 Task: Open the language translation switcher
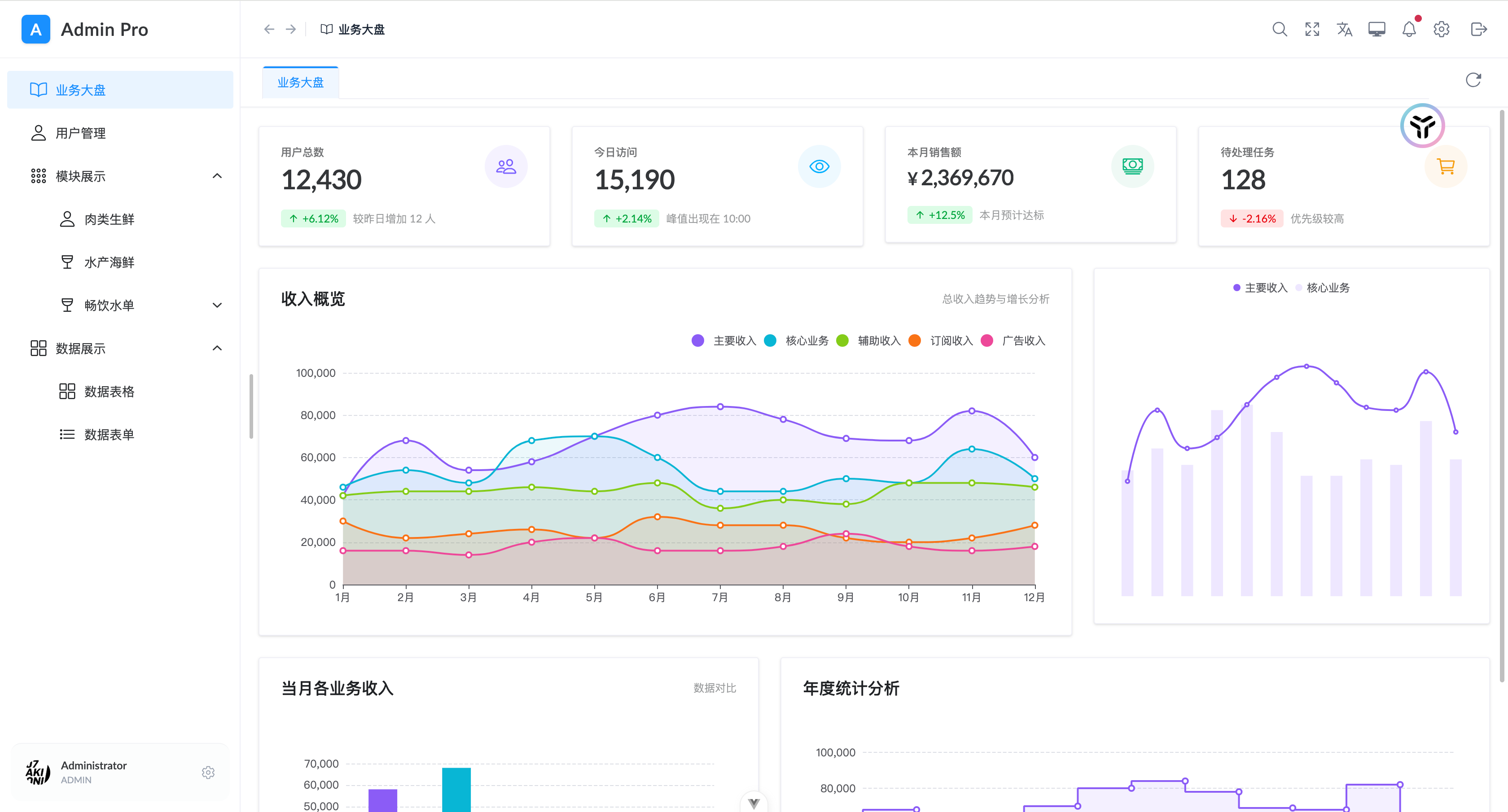tap(1345, 29)
